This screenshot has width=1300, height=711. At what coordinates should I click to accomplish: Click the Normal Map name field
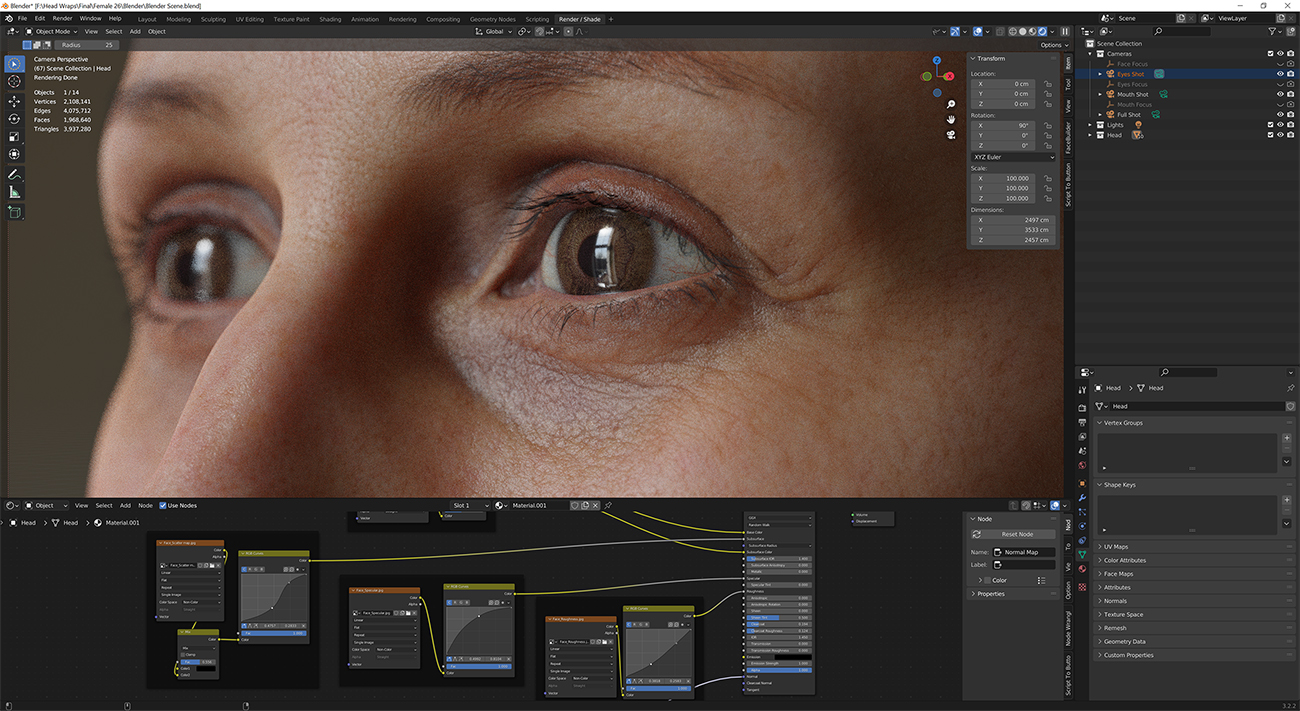tap(1020, 551)
